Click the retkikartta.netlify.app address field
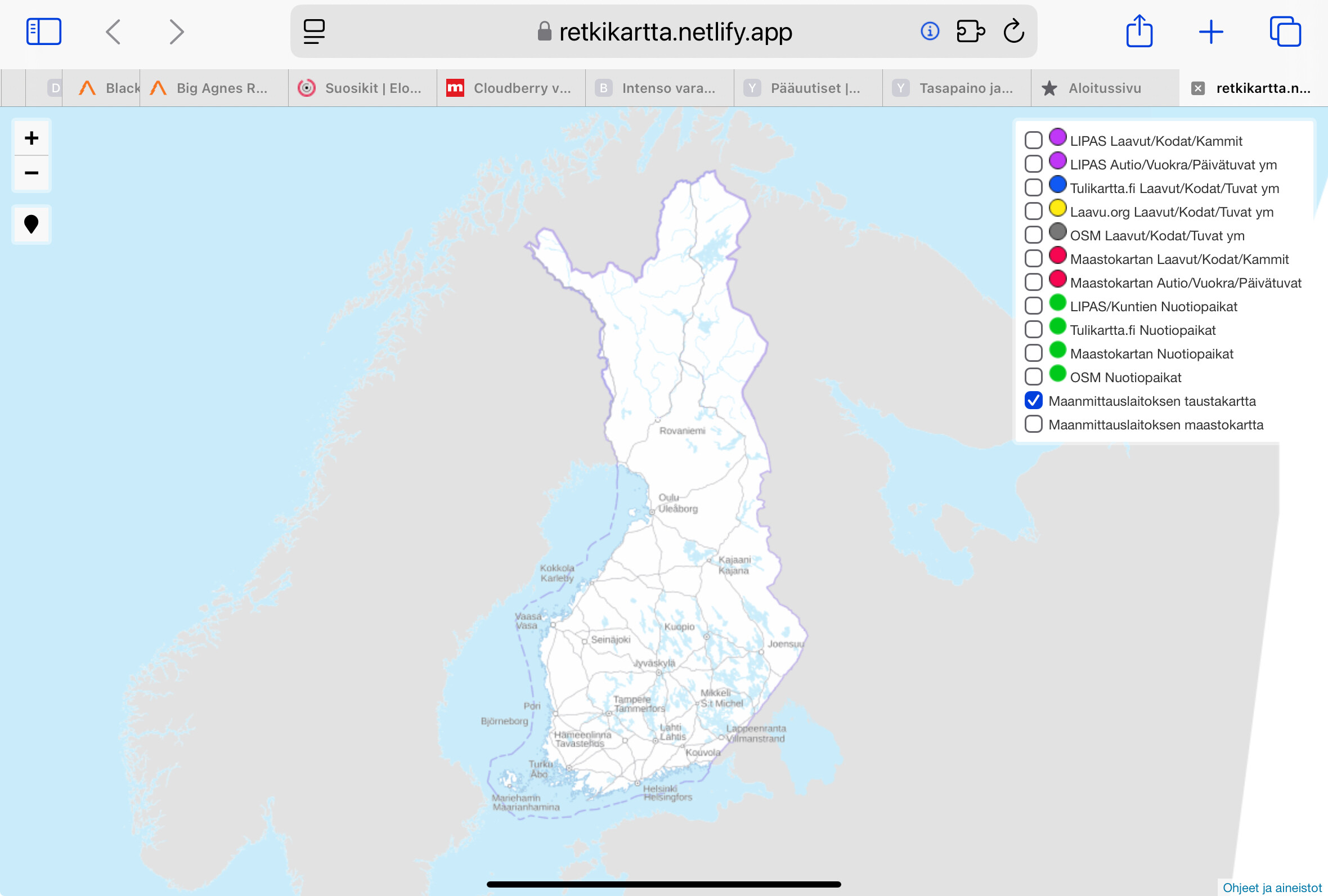The height and width of the screenshot is (896, 1328). pos(675,32)
